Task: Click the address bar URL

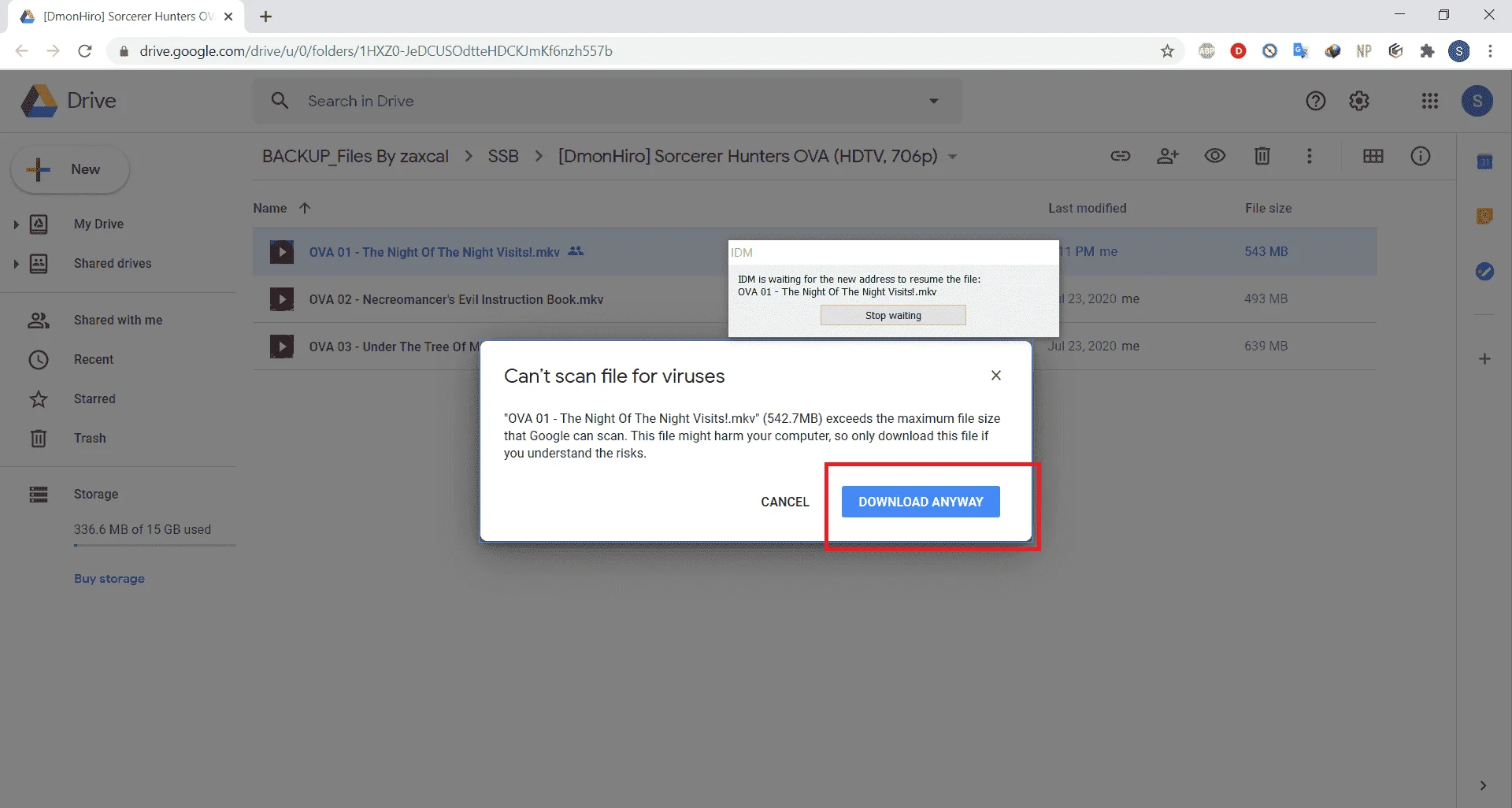Action: pyautogui.click(x=376, y=51)
